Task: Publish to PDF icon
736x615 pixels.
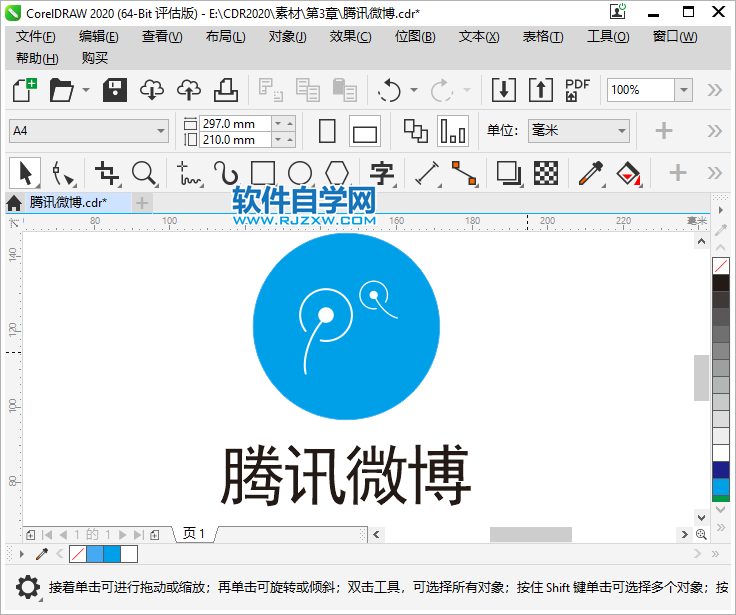Action: (577, 90)
